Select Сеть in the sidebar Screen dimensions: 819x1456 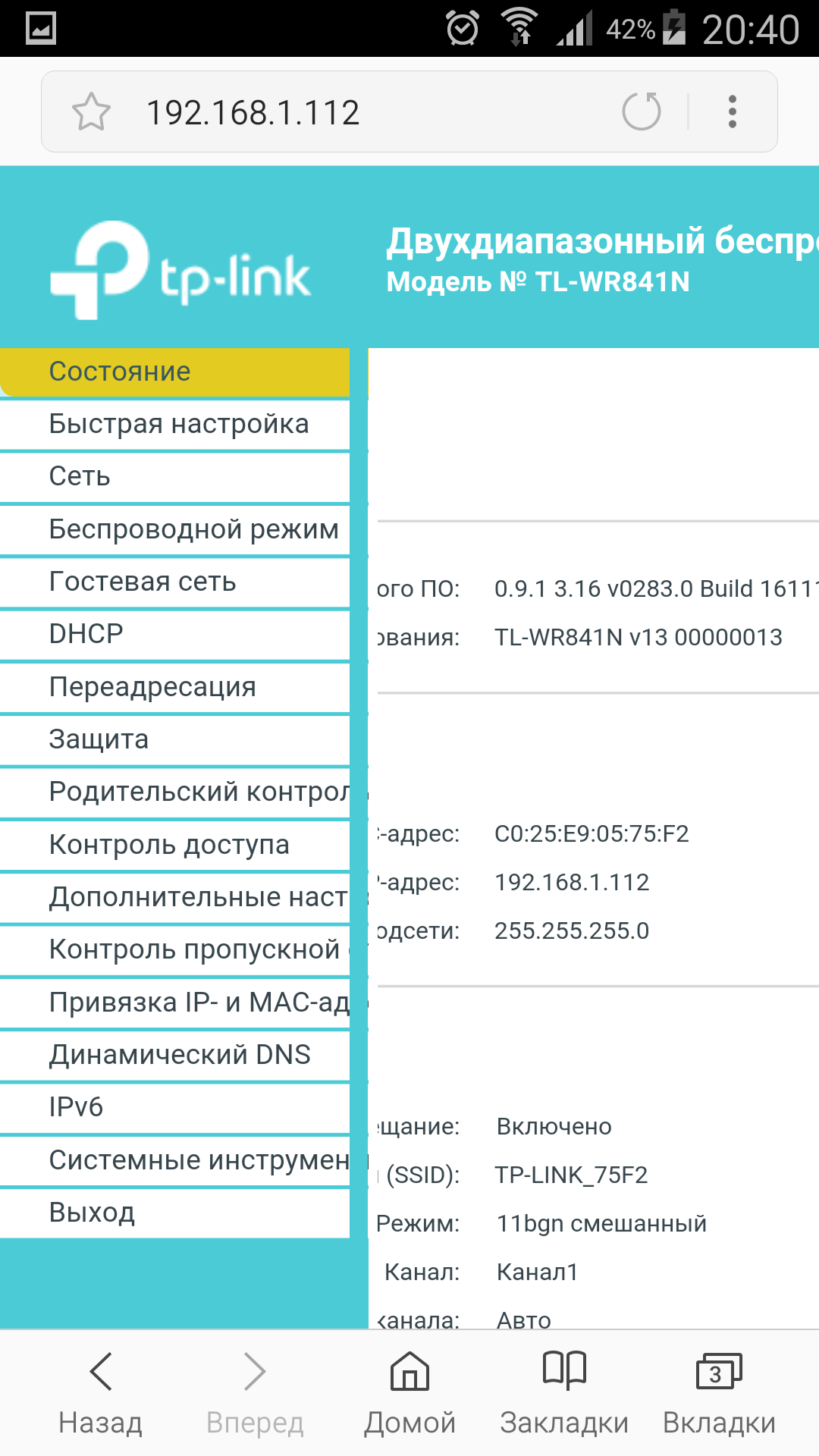point(174,476)
